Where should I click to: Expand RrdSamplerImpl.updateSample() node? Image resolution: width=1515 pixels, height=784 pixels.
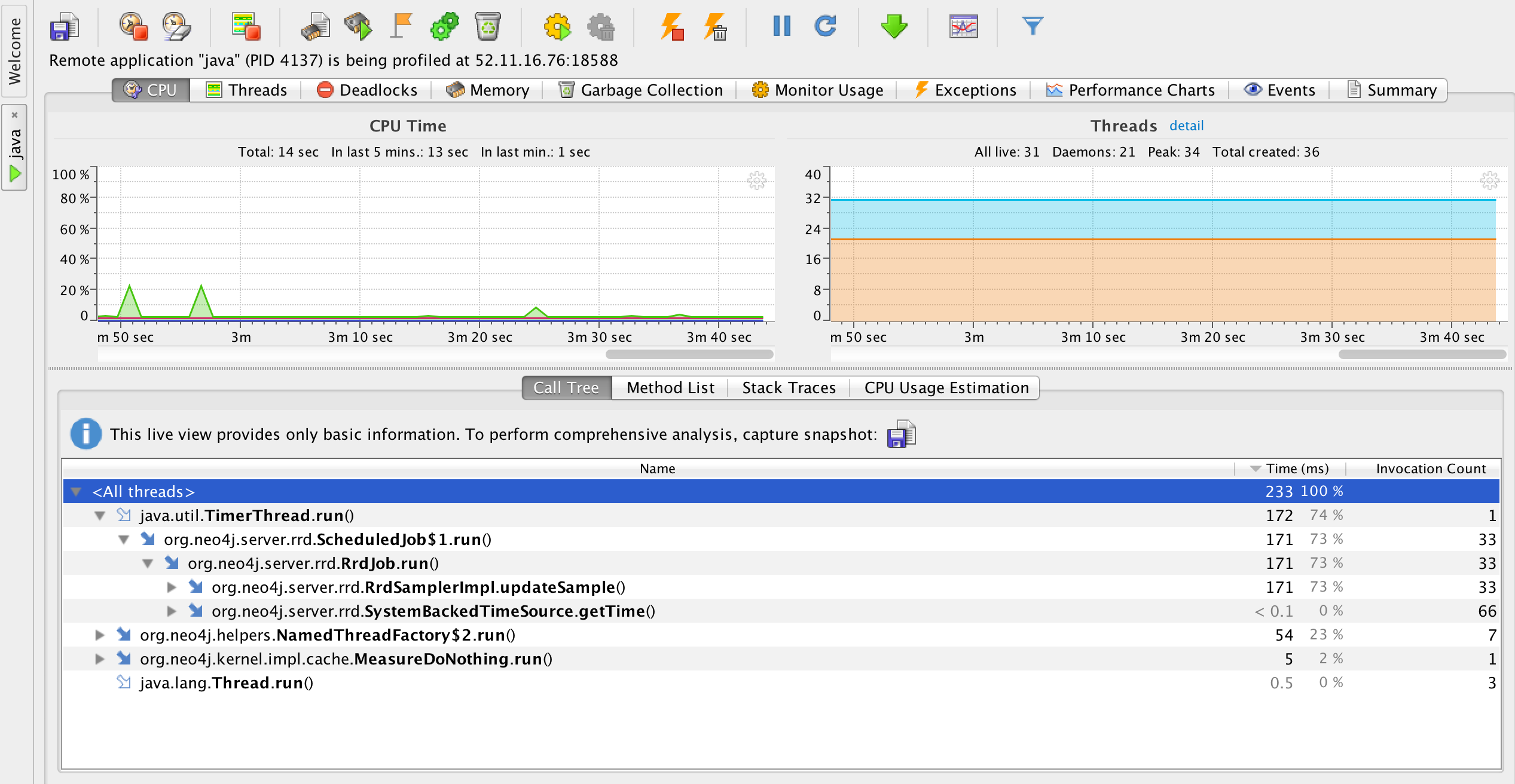point(172,587)
